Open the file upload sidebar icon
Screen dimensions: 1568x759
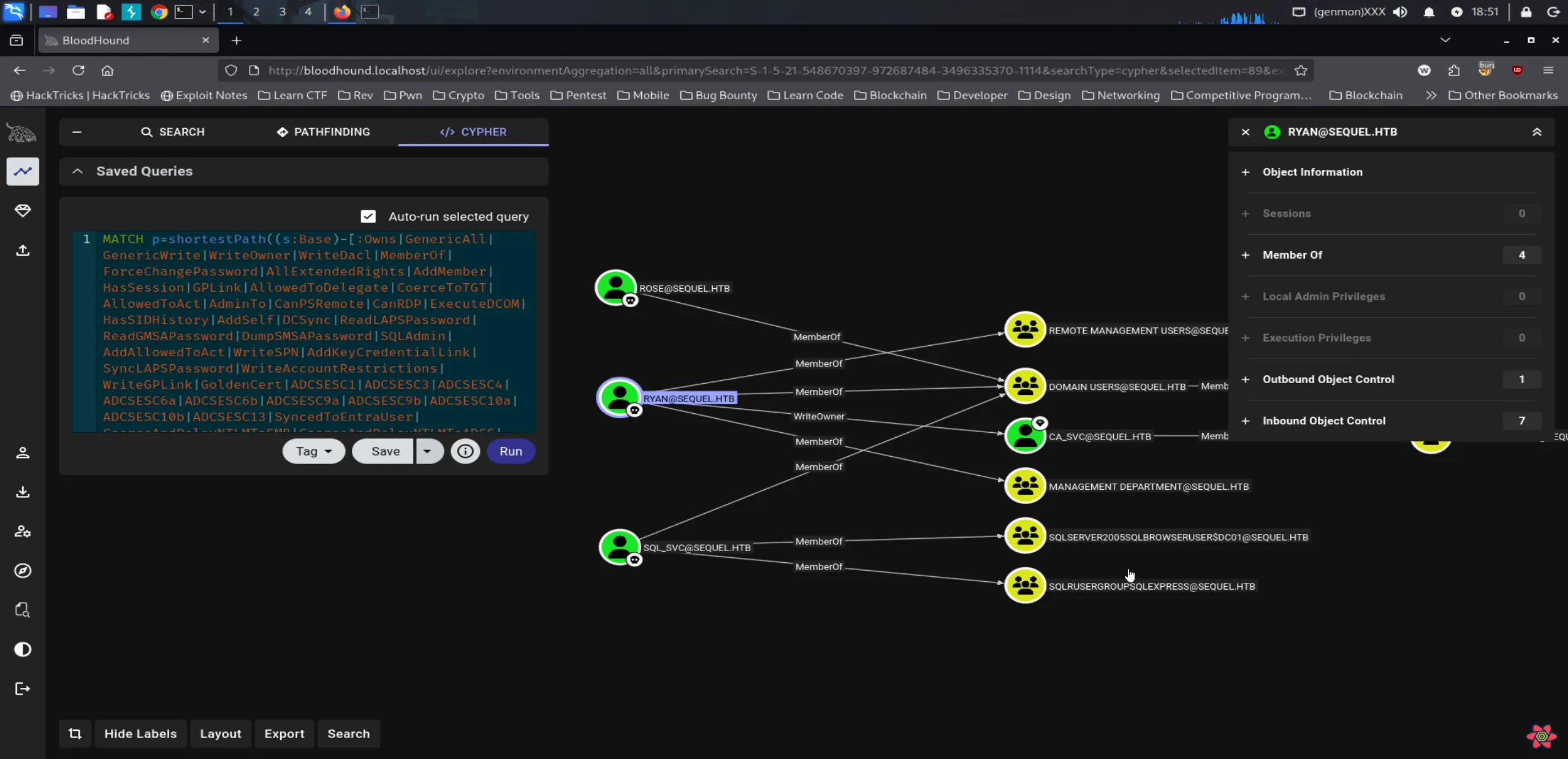click(x=23, y=250)
